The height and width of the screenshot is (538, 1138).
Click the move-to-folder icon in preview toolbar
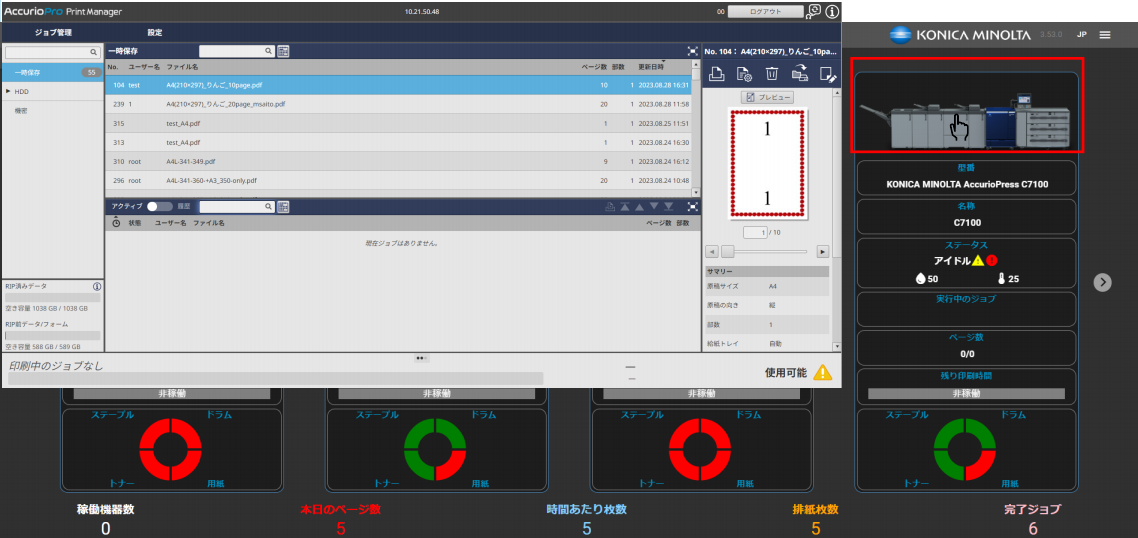click(x=800, y=73)
